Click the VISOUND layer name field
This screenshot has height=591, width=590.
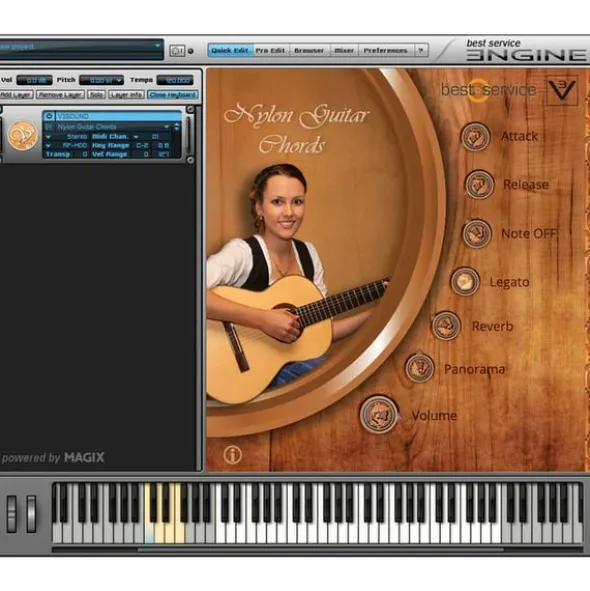coord(118,116)
